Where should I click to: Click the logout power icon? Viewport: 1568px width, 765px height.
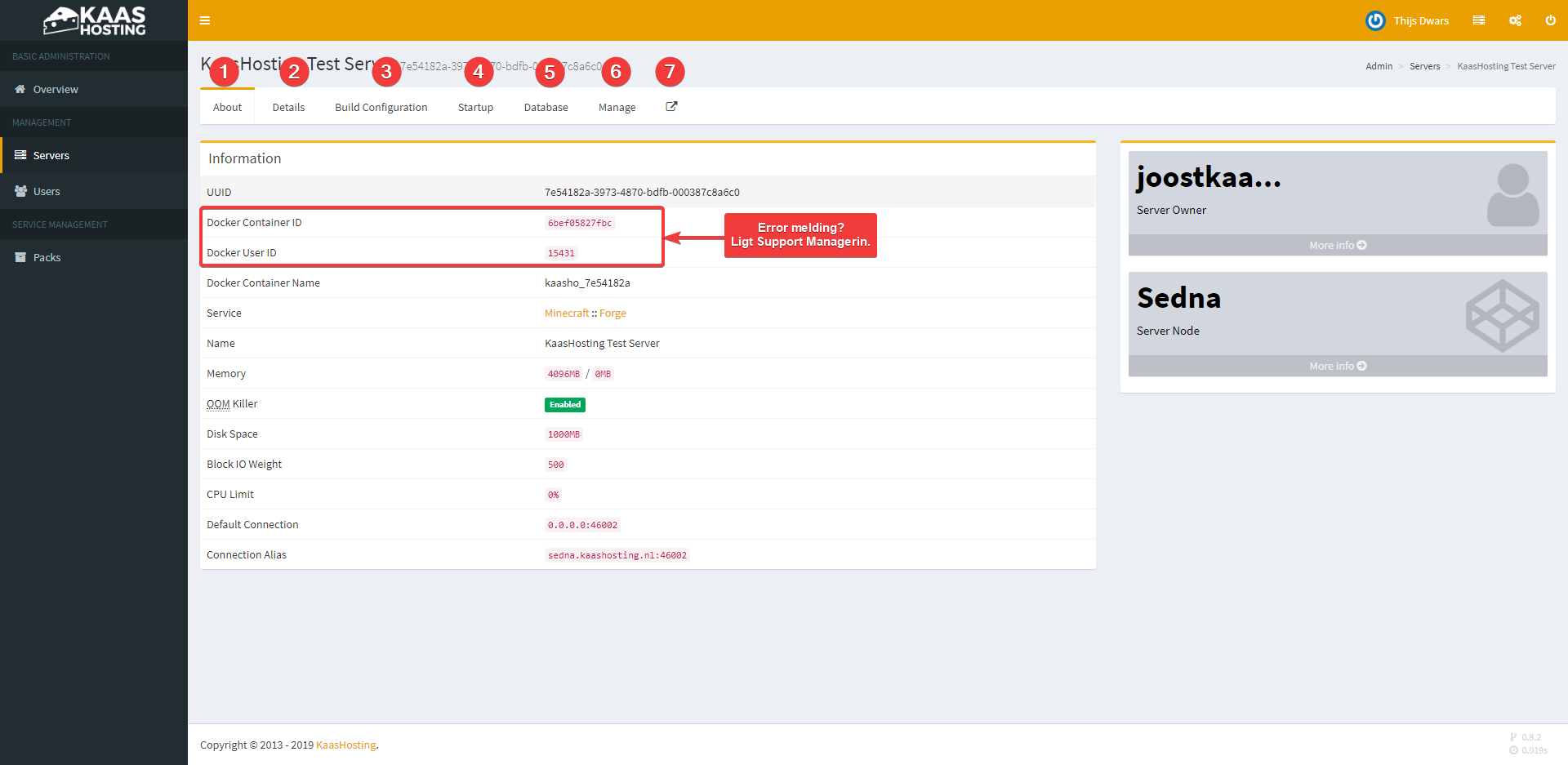1550,20
